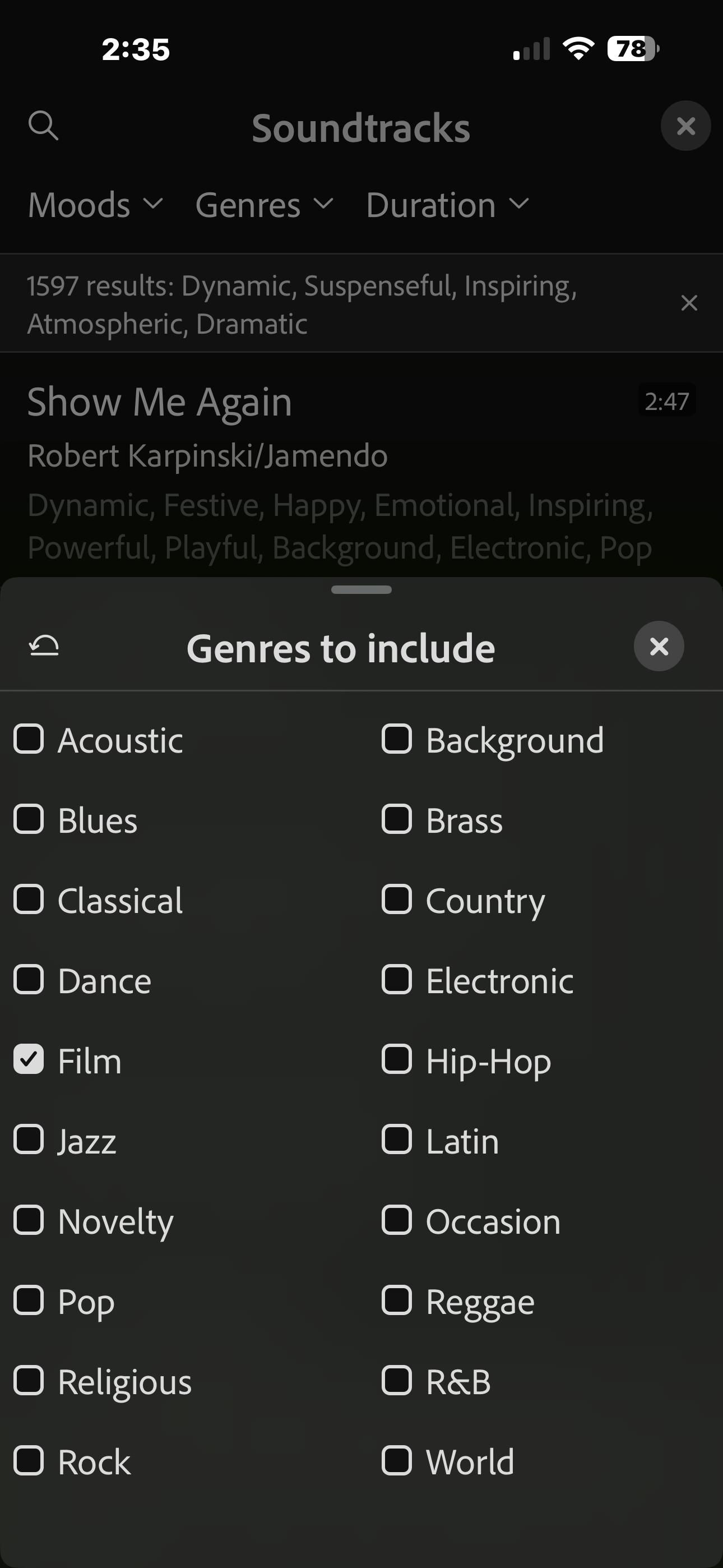Viewport: 723px width, 1568px height.
Task: Tap the search magnifier icon
Action: 43,126
